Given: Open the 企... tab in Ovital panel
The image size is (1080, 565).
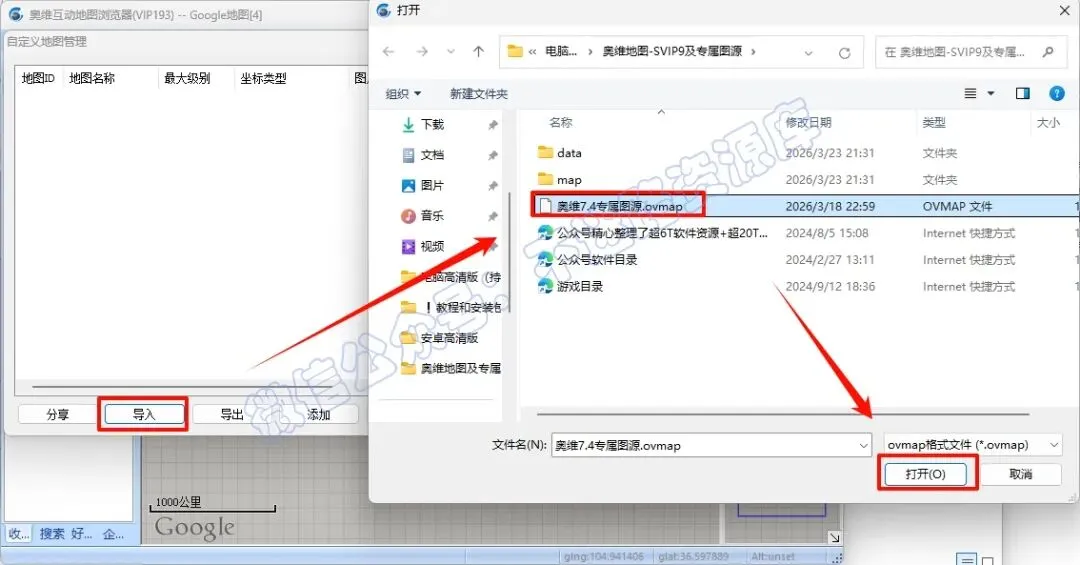Looking at the screenshot, I should point(113,533).
